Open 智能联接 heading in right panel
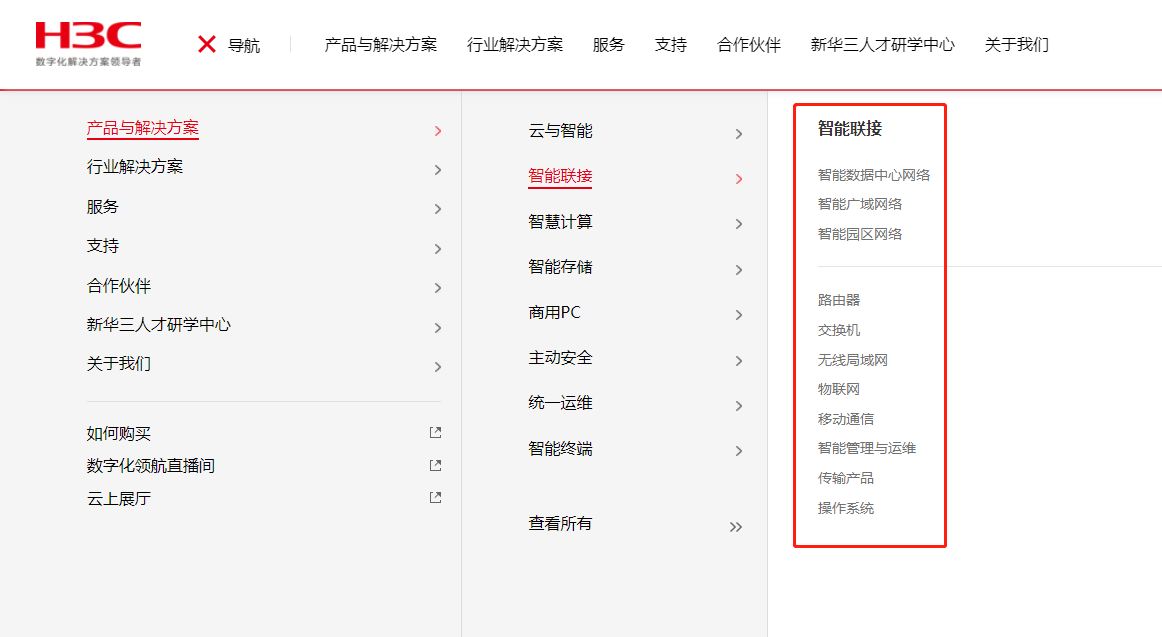The height and width of the screenshot is (637, 1162). pyautogui.click(x=850, y=129)
